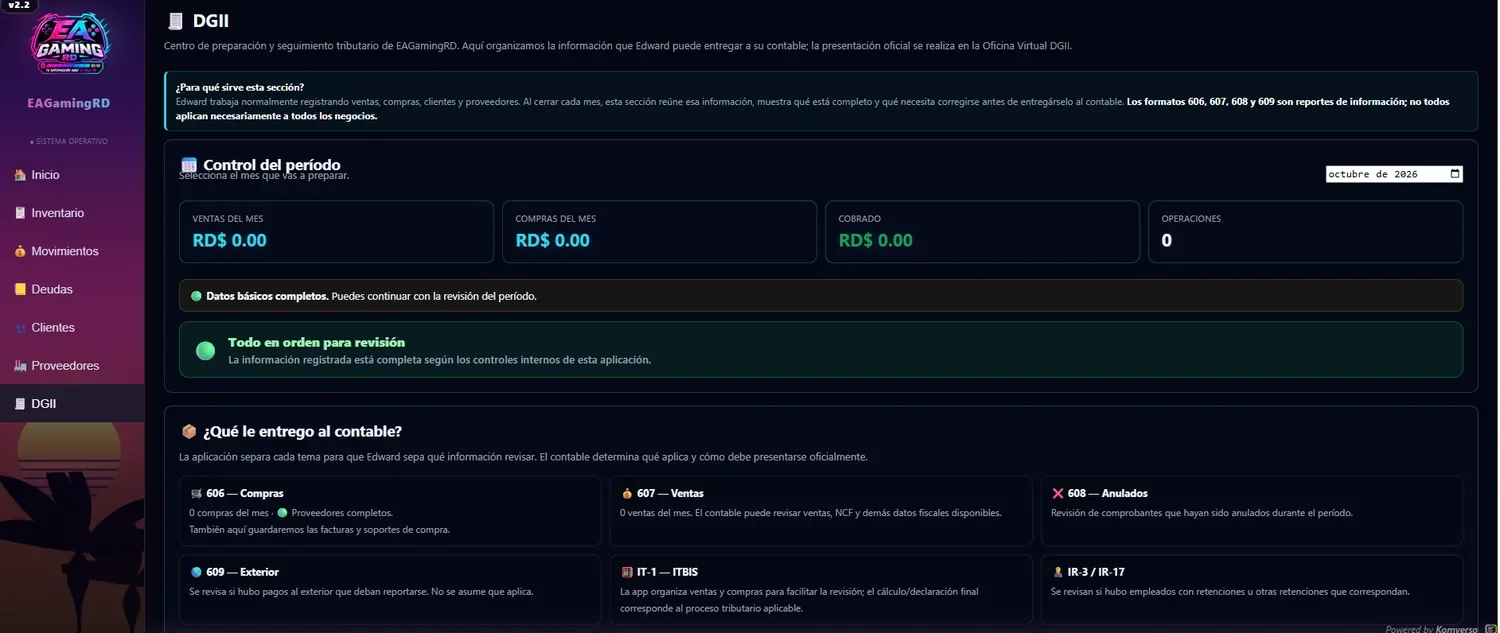Viewport: 1500px width, 633px height.
Task: Click the Todo en orden para revisión heading
Action: coord(316,342)
